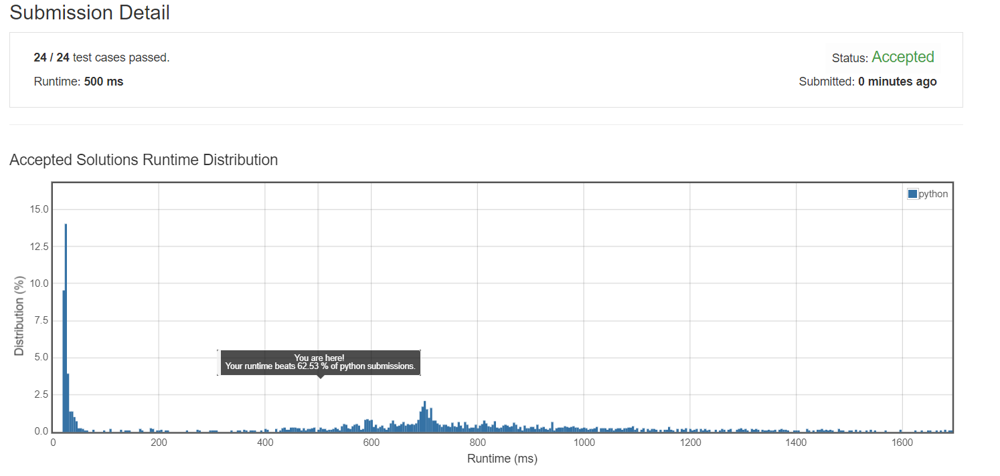Viewport: 1000px width, 476px height.
Task: Click the "You are here!" tooltip box
Action: pyautogui.click(x=319, y=362)
